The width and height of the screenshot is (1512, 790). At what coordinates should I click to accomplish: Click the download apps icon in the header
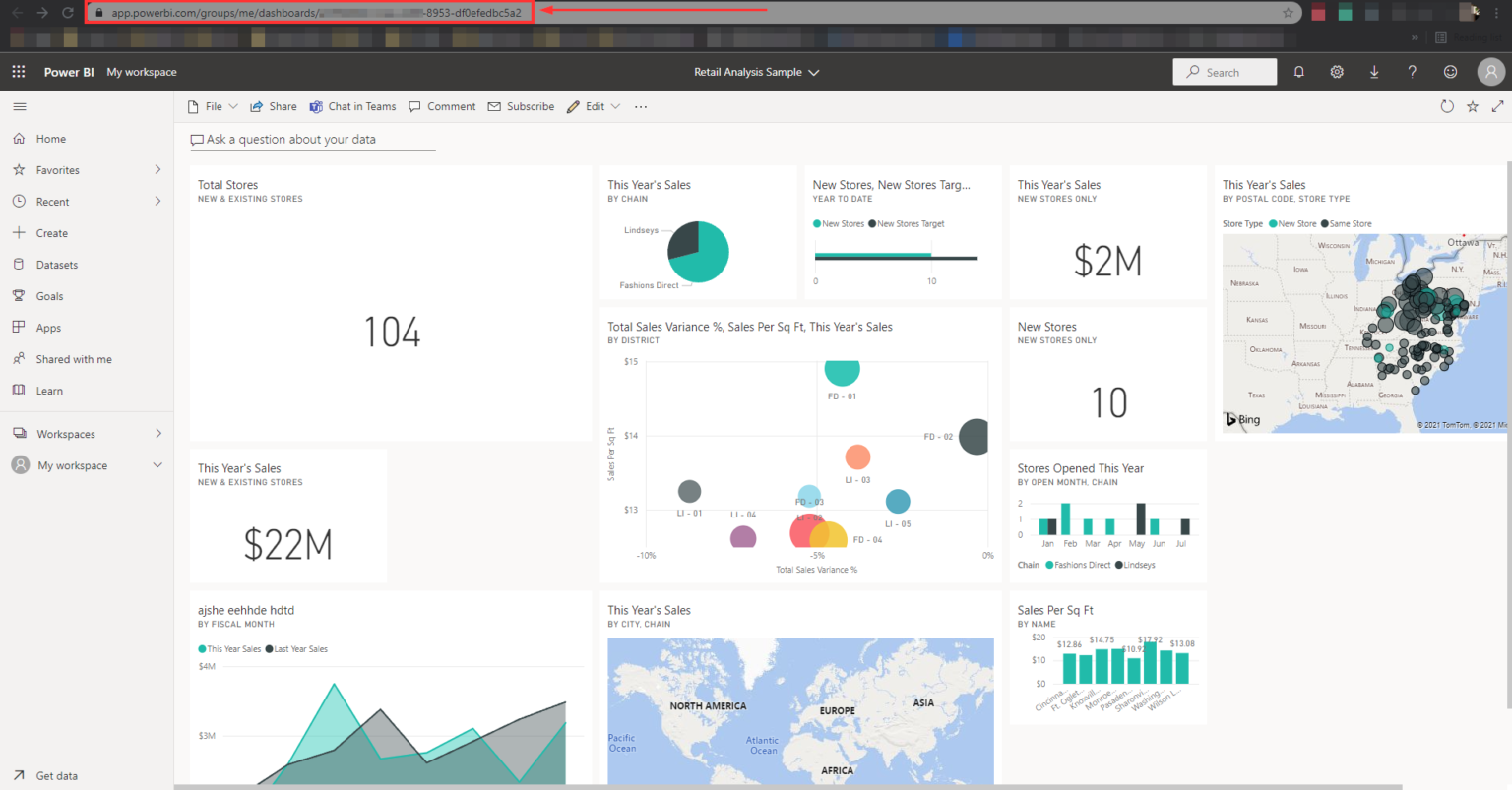pyautogui.click(x=1374, y=71)
